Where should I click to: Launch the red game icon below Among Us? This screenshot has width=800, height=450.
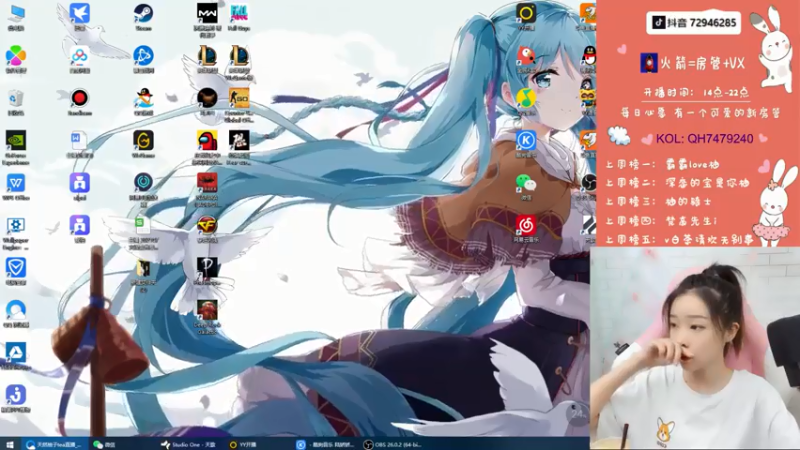(x=207, y=190)
